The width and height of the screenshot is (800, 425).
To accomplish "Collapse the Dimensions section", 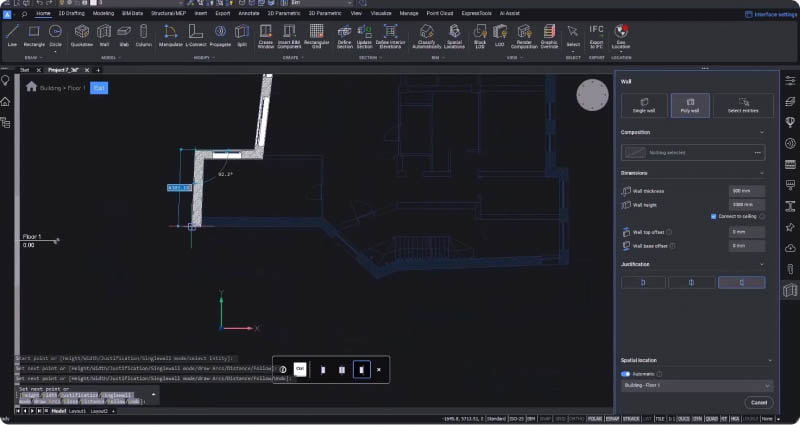I will click(762, 173).
